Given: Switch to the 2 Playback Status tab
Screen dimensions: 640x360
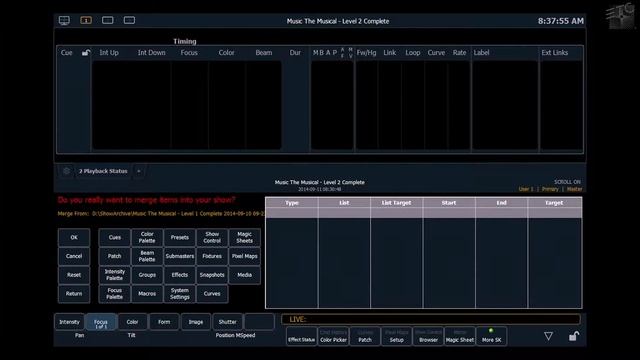Looking at the screenshot, I should pos(103,171).
